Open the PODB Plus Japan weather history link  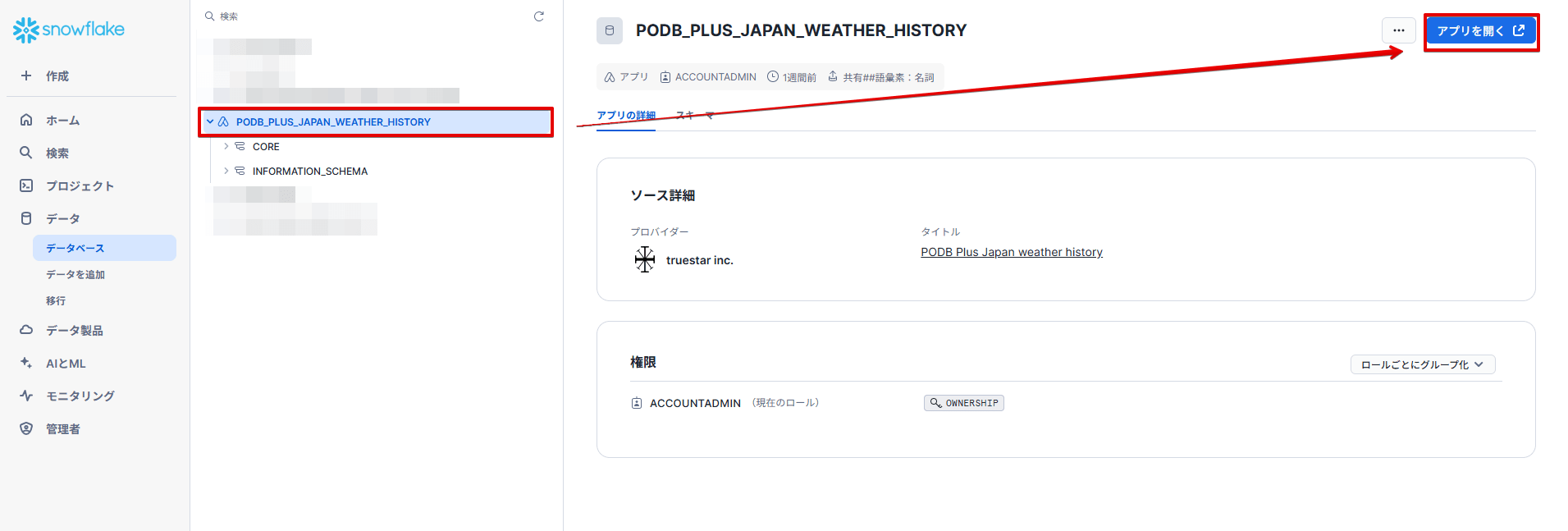point(1012,252)
